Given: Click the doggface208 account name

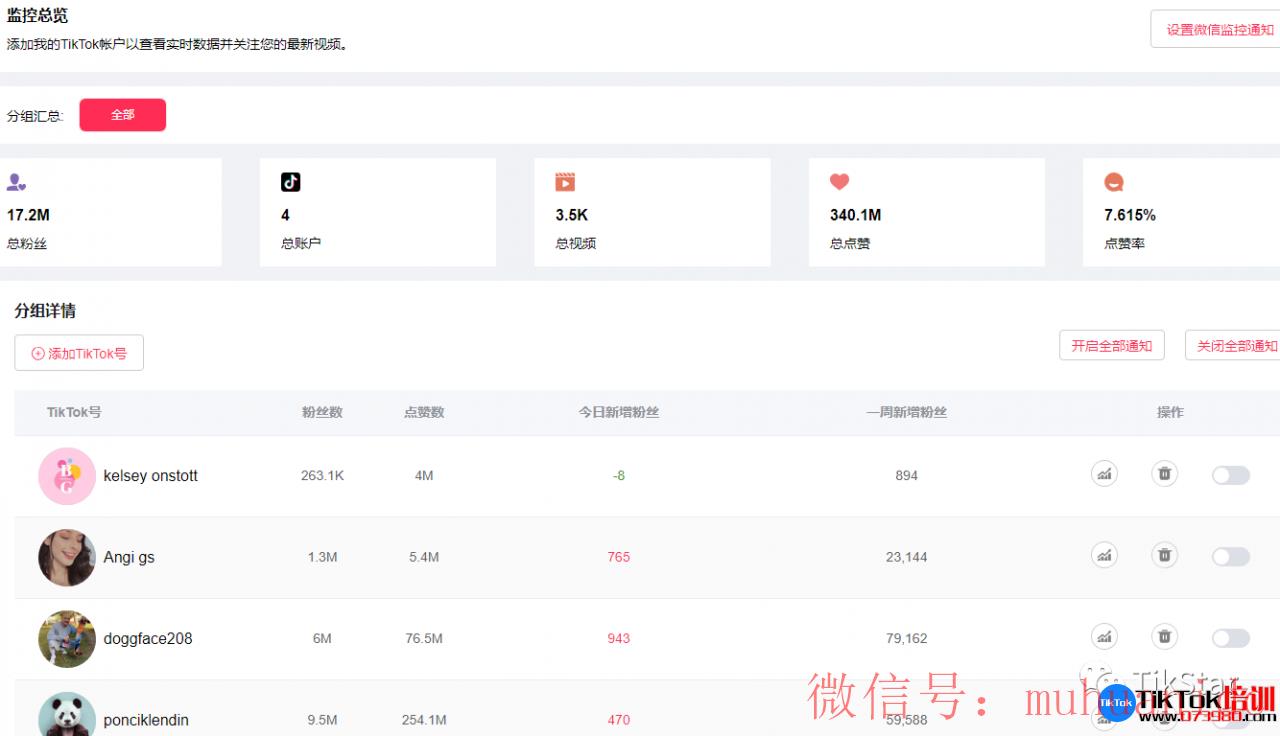Looking at the screenshot, I should click(x=148, y=639).
